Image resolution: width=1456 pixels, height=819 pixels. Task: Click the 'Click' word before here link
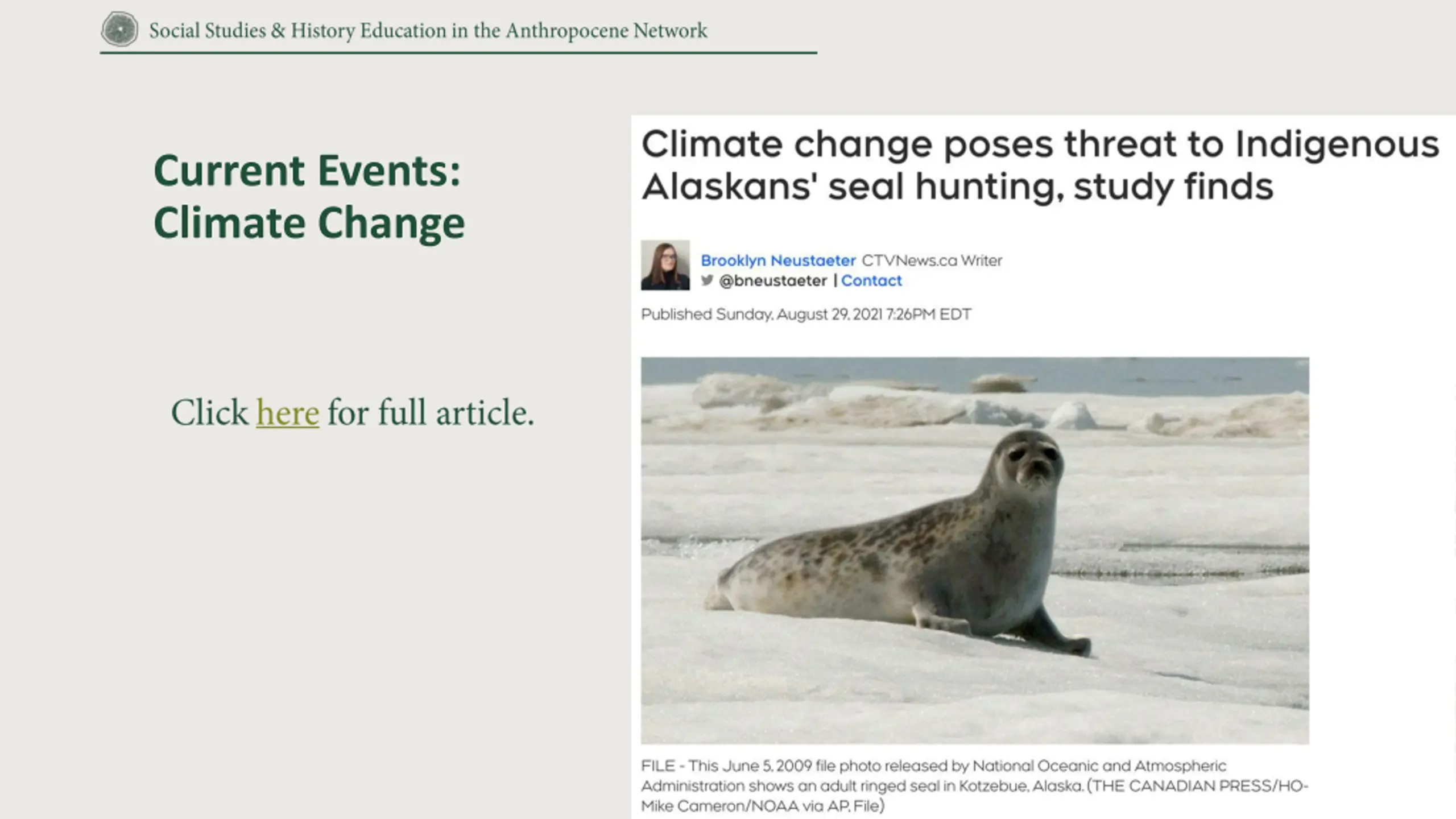tap(209, 412)
